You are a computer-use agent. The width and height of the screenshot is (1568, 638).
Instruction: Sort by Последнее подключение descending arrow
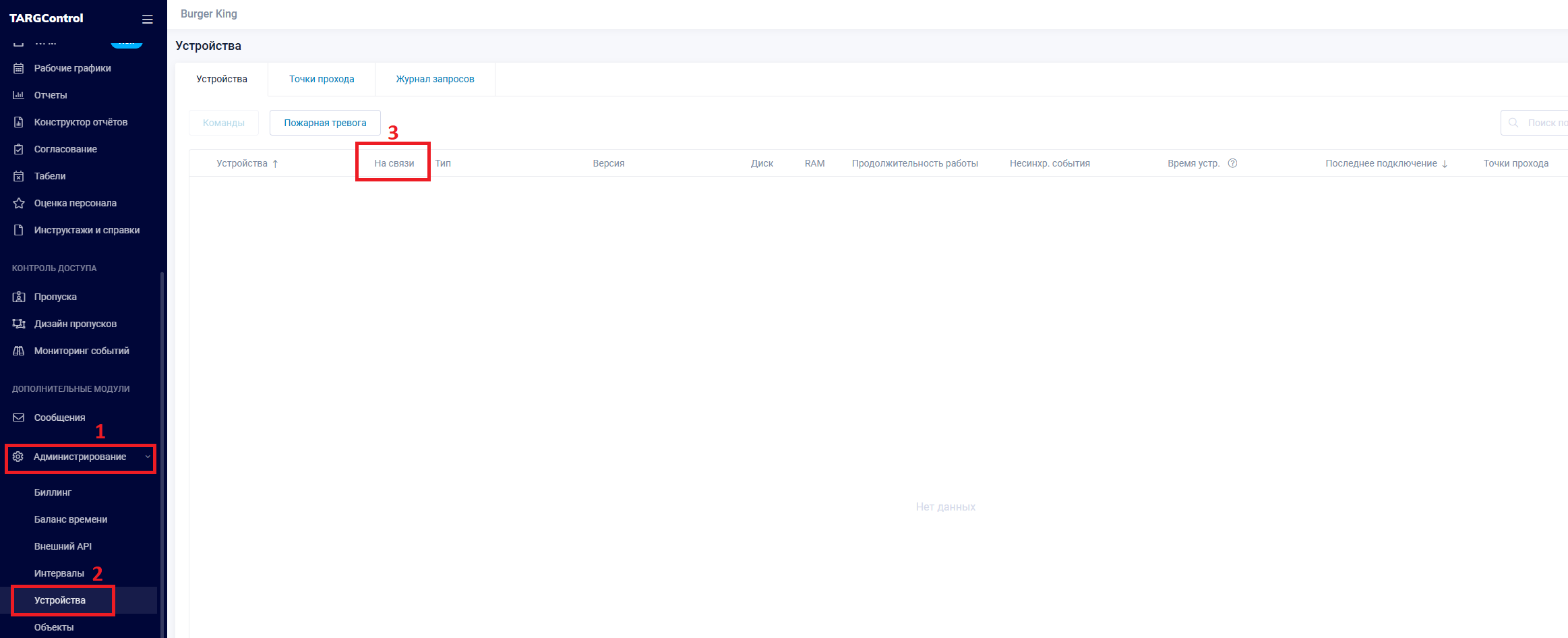pos(1445,164)
